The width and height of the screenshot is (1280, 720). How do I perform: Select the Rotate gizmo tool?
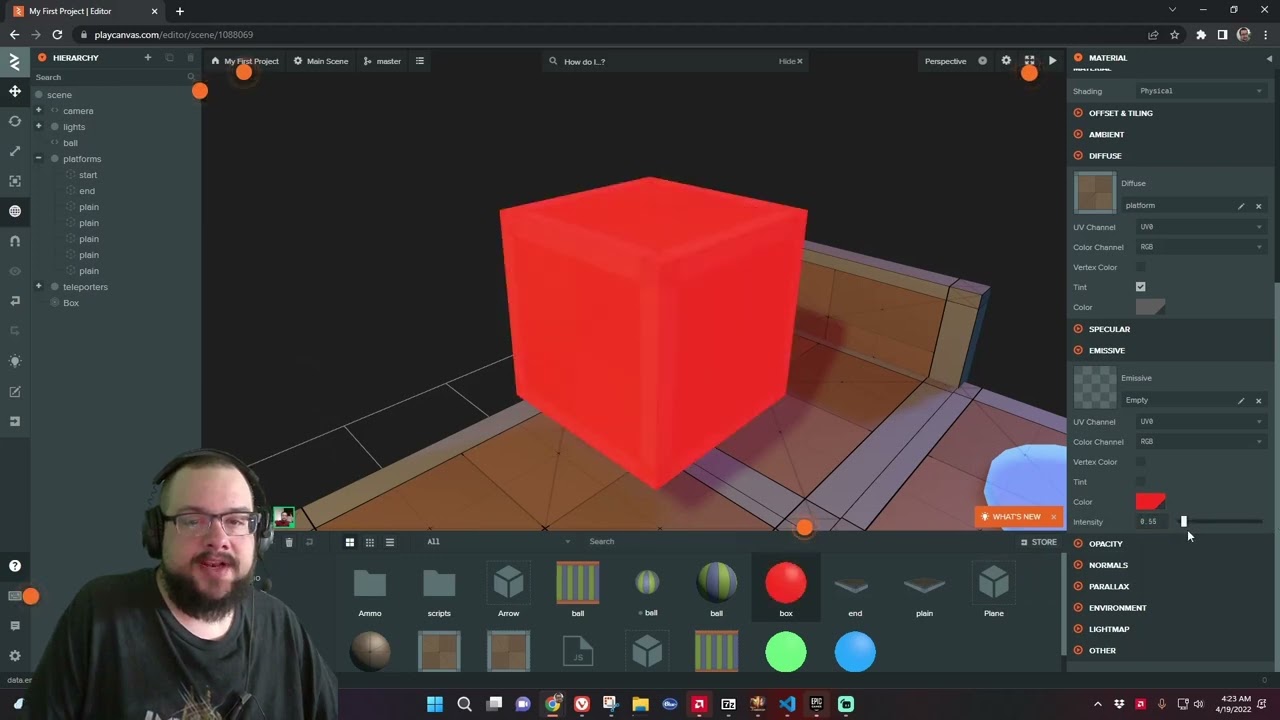[15, 121]
